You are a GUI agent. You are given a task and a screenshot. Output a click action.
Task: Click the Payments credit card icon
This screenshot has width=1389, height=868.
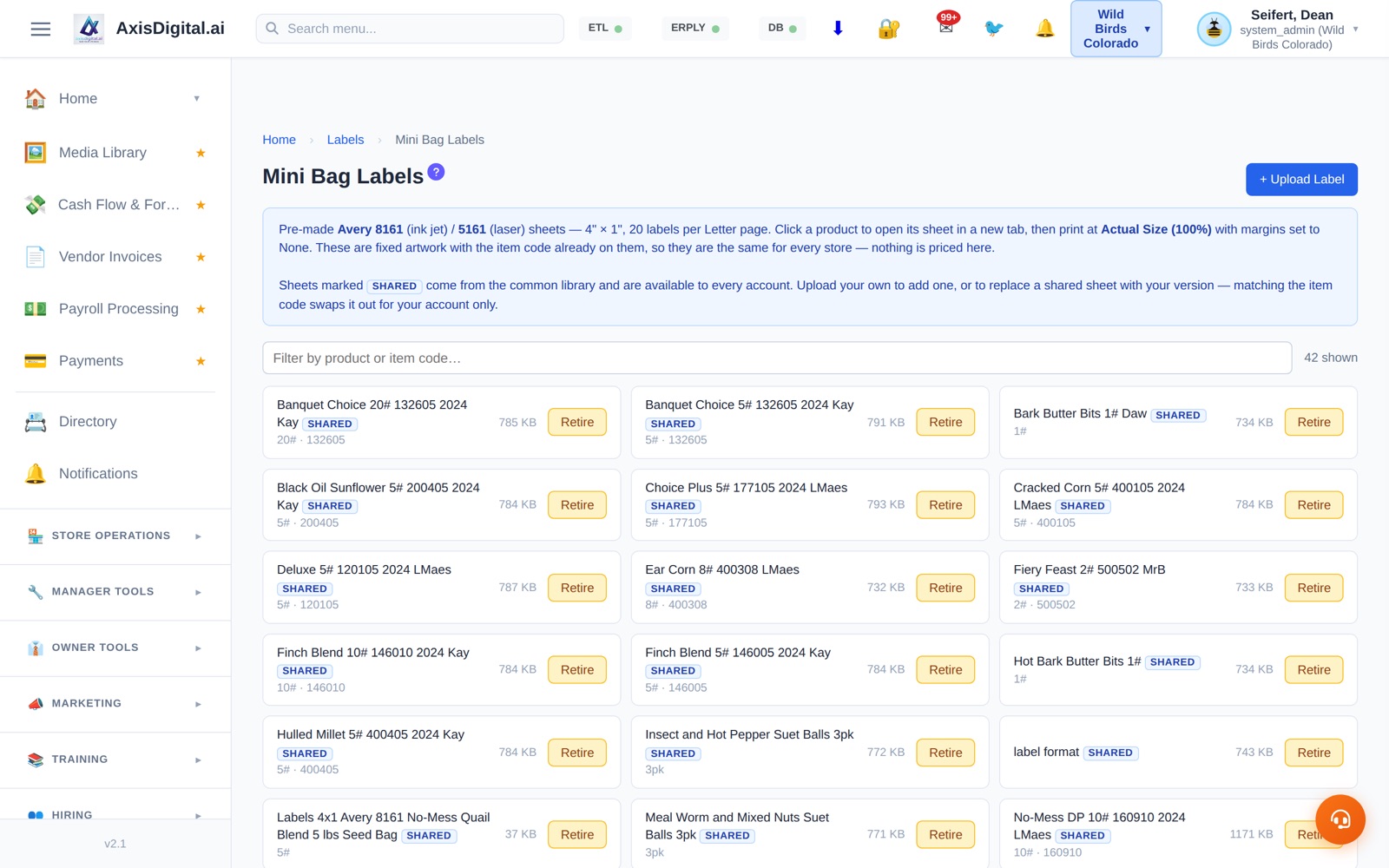coord(36,361)
